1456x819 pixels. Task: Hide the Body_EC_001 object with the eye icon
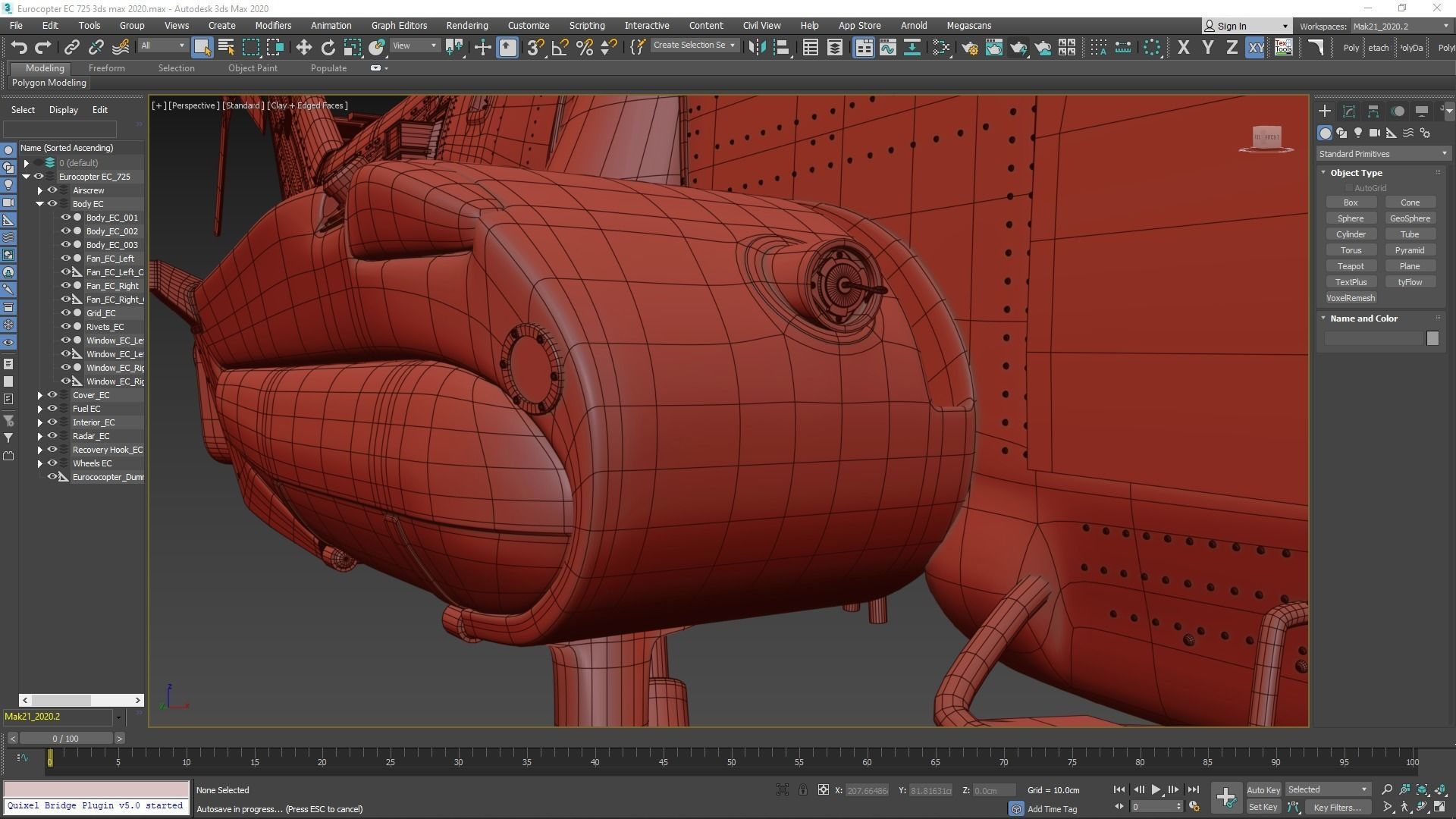click(66, 218)
